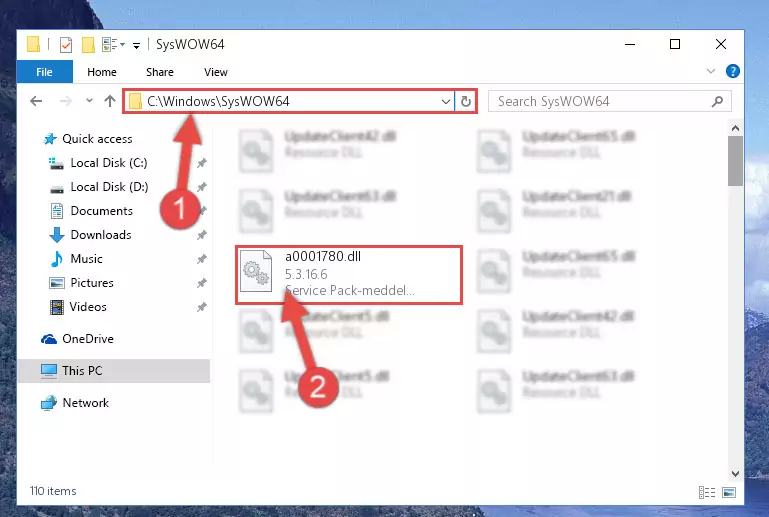
Task: Select the a0001780.dll file
Action: (x=349, y=275)
